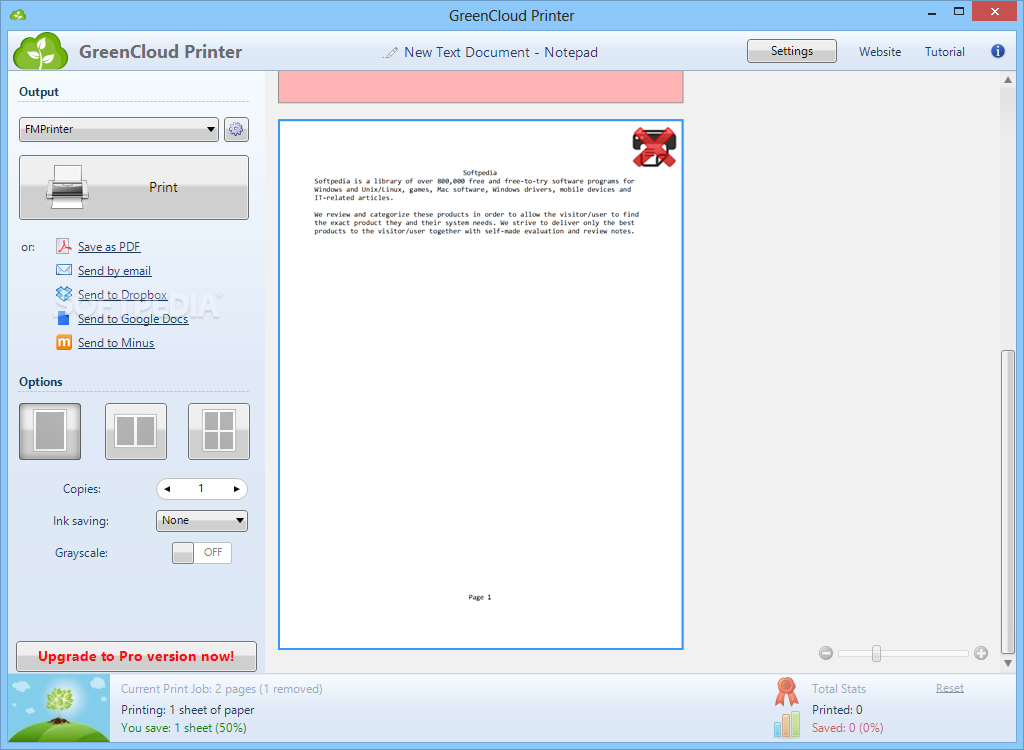Image resolution: width=1024 pixels, height=750 pixels.
Task: Click the Send to Dropbox link
Action: click(x=122, y=295)
